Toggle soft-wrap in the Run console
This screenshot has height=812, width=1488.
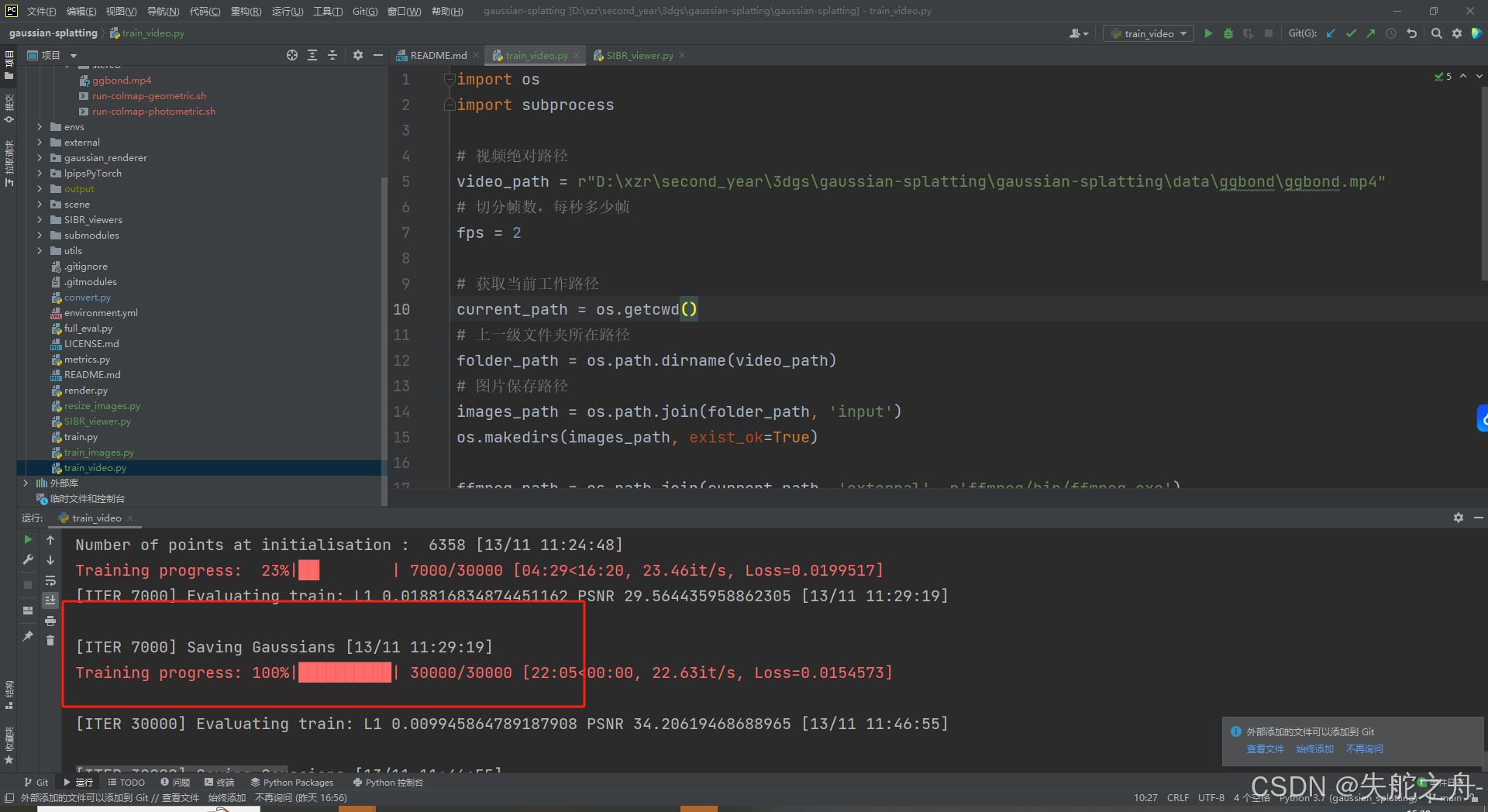pyautogui.click(x=50, y=580)
